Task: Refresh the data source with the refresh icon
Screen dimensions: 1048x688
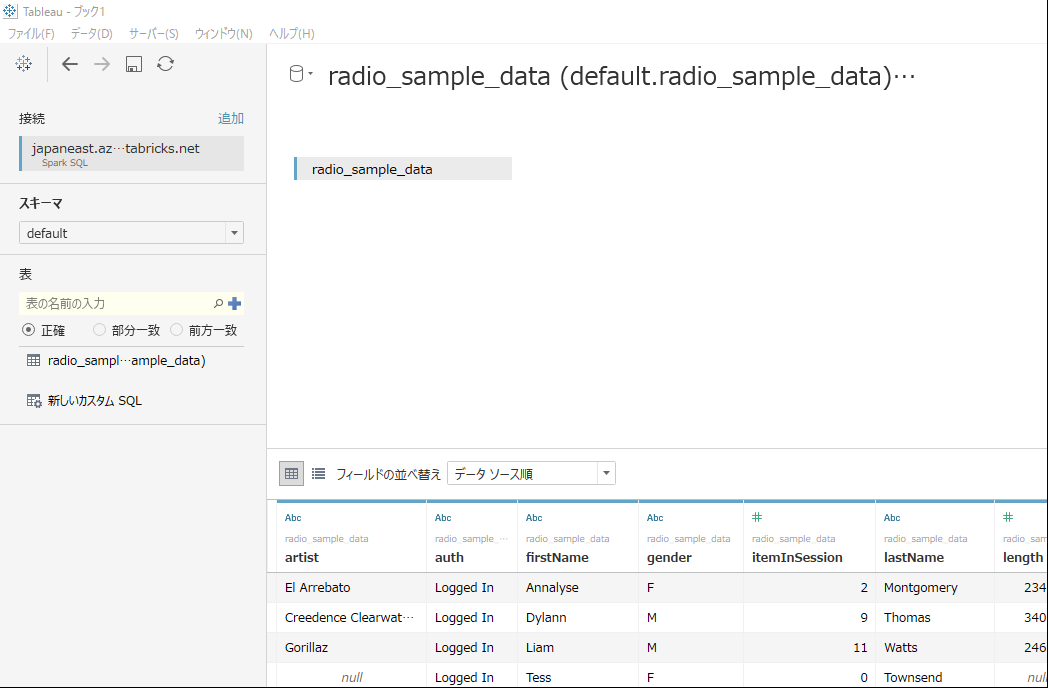Action: click(165, 63)
